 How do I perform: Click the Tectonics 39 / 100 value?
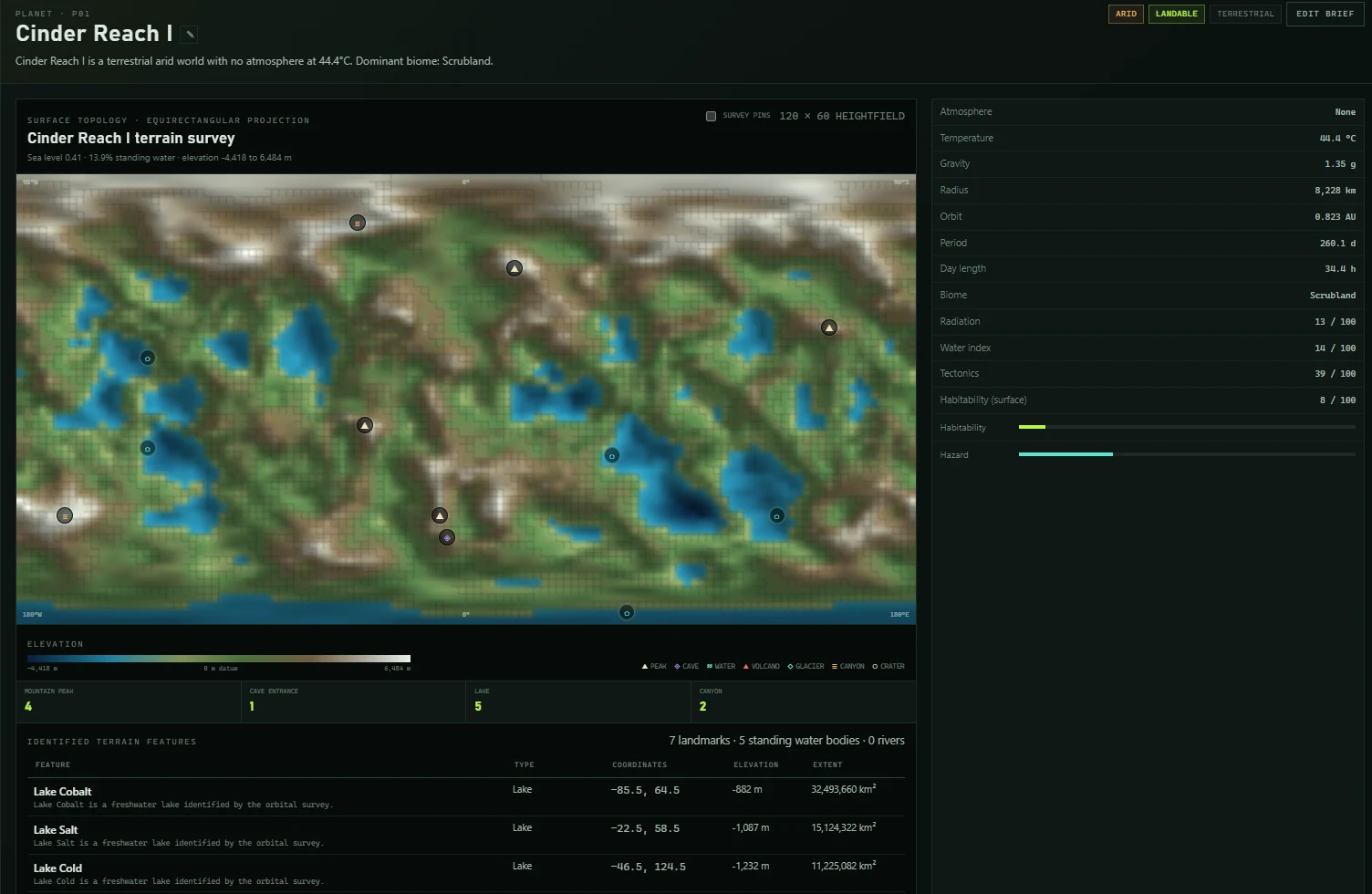click(x=1335, y=374)
